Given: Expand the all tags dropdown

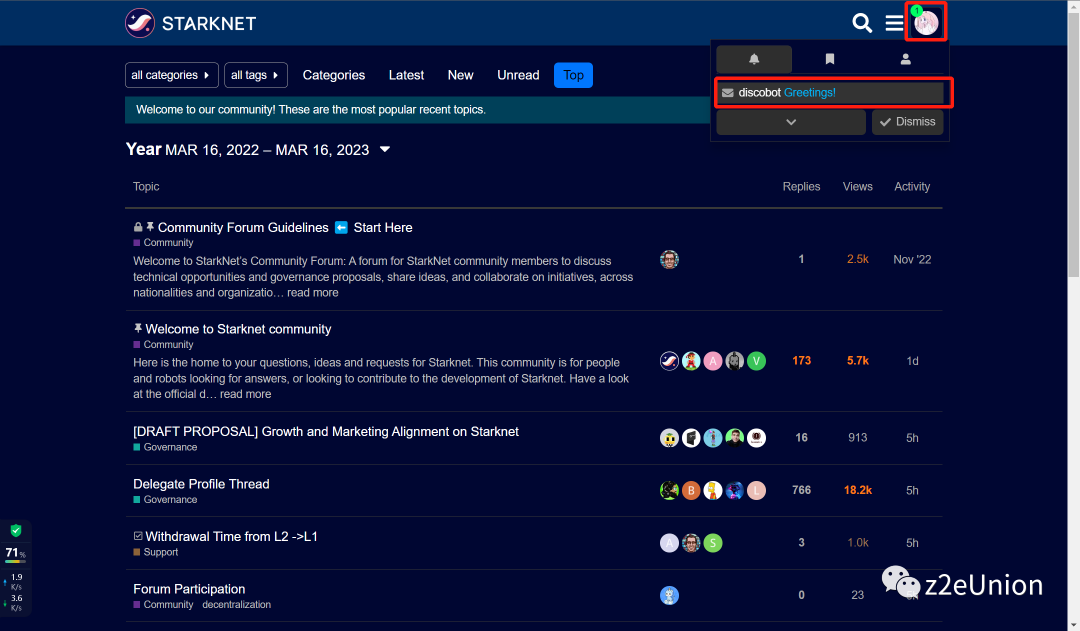Looking at the screenshot, I should point(255,75).
